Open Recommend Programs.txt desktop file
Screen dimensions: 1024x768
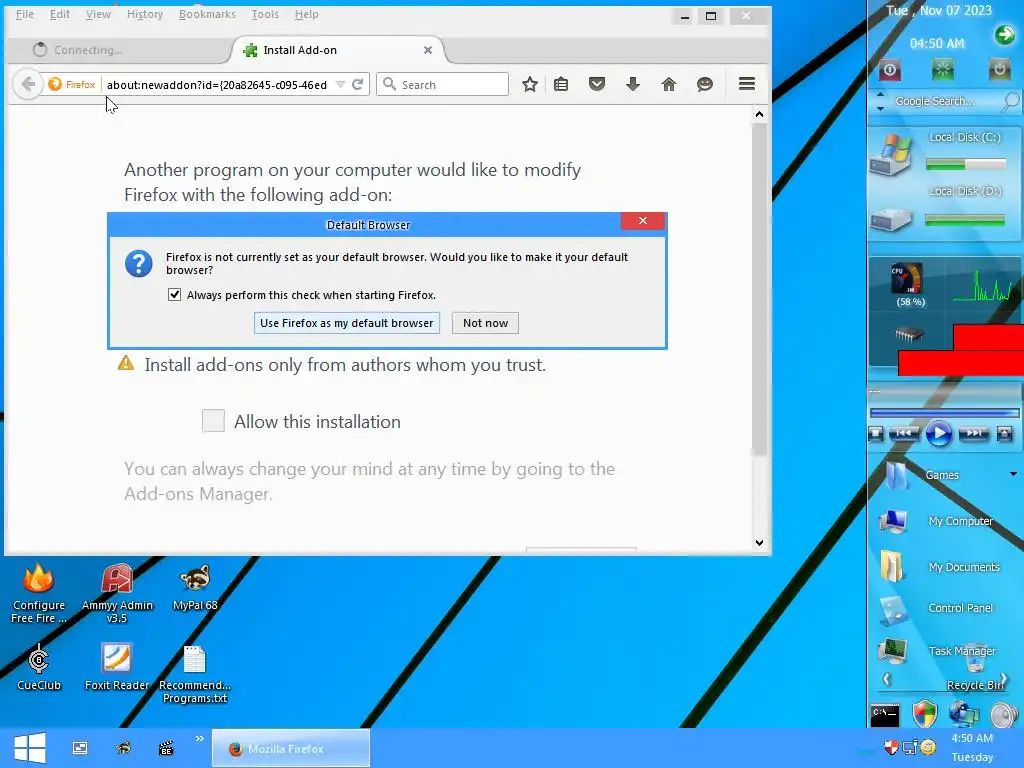click(195, 674)
